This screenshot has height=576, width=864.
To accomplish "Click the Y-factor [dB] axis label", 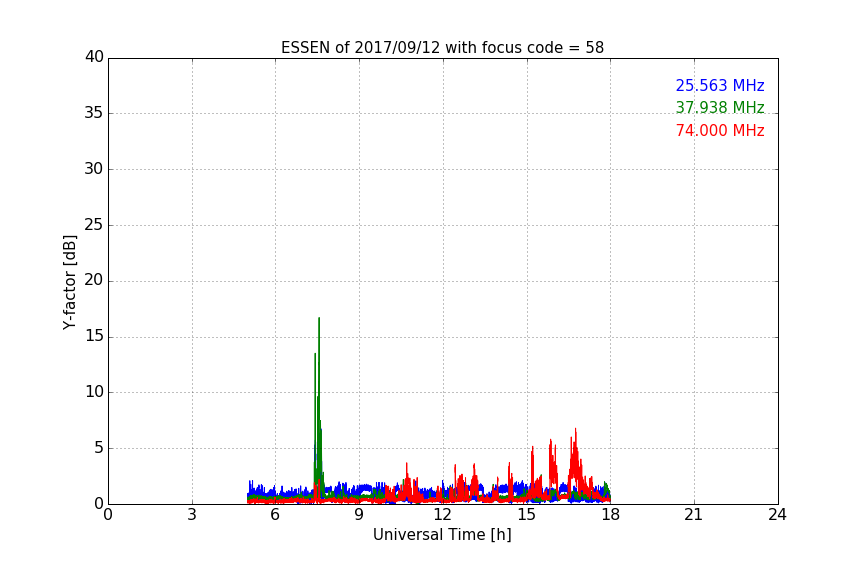I will 69,282.
